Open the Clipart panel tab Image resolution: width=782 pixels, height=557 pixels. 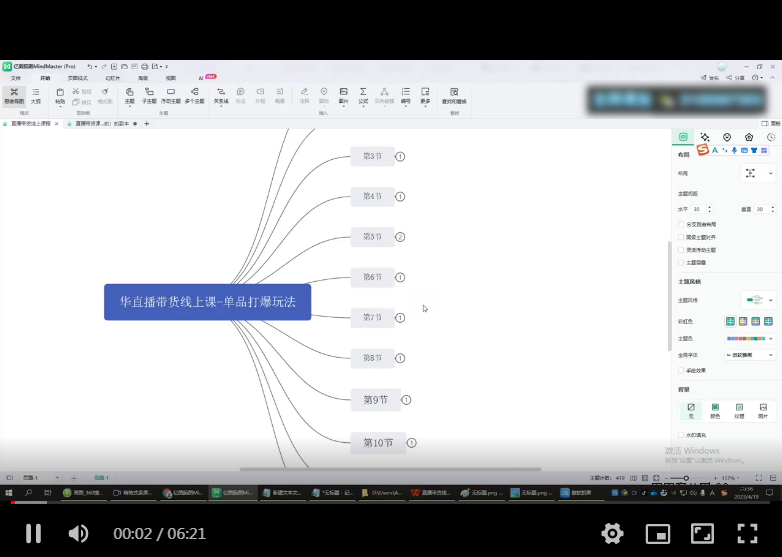pos(749,137)
